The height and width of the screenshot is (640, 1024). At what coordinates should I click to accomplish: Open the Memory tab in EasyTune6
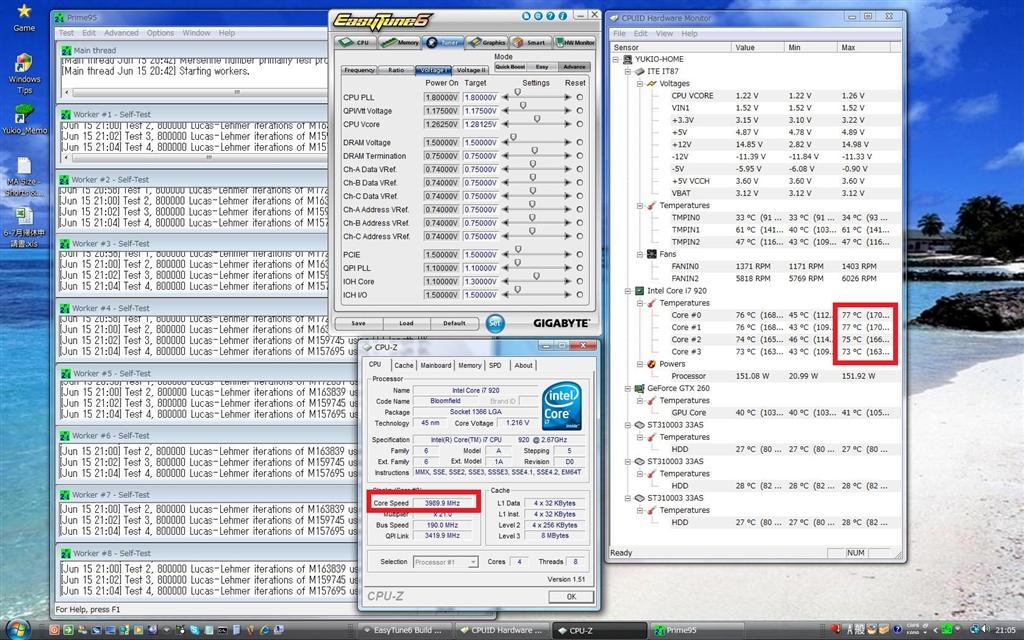[x=400, y=42]
